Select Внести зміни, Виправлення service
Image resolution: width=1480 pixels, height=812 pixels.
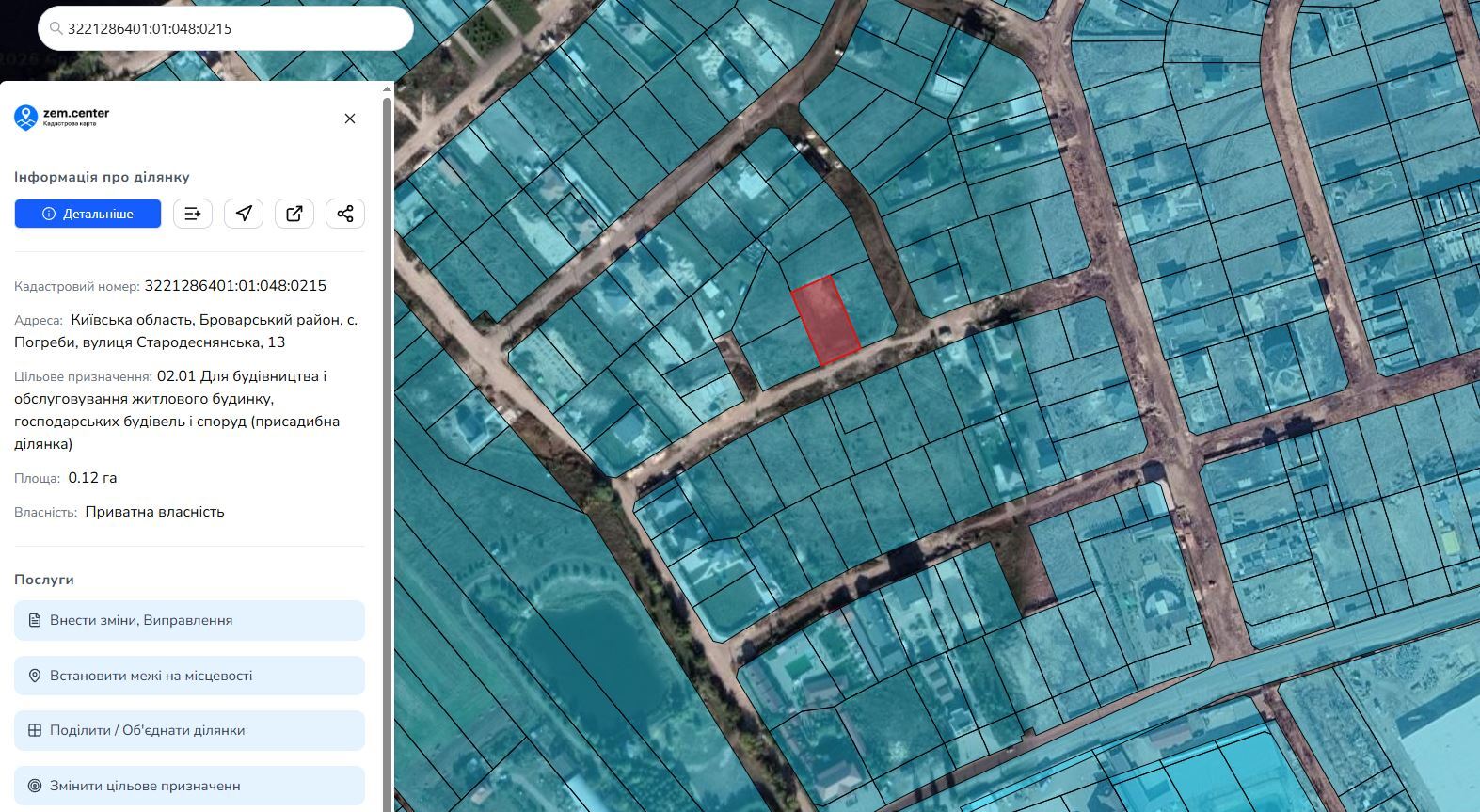[189, 620]
